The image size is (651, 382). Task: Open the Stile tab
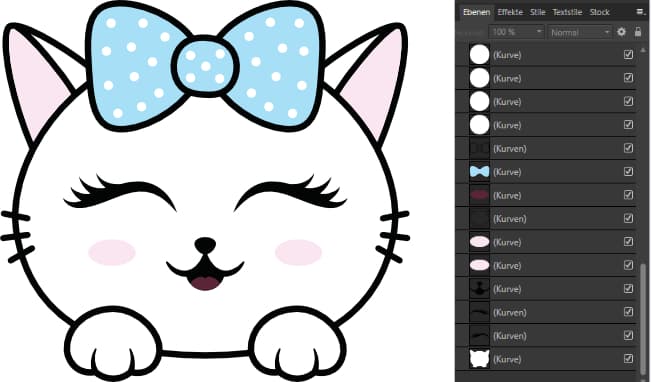538,12
